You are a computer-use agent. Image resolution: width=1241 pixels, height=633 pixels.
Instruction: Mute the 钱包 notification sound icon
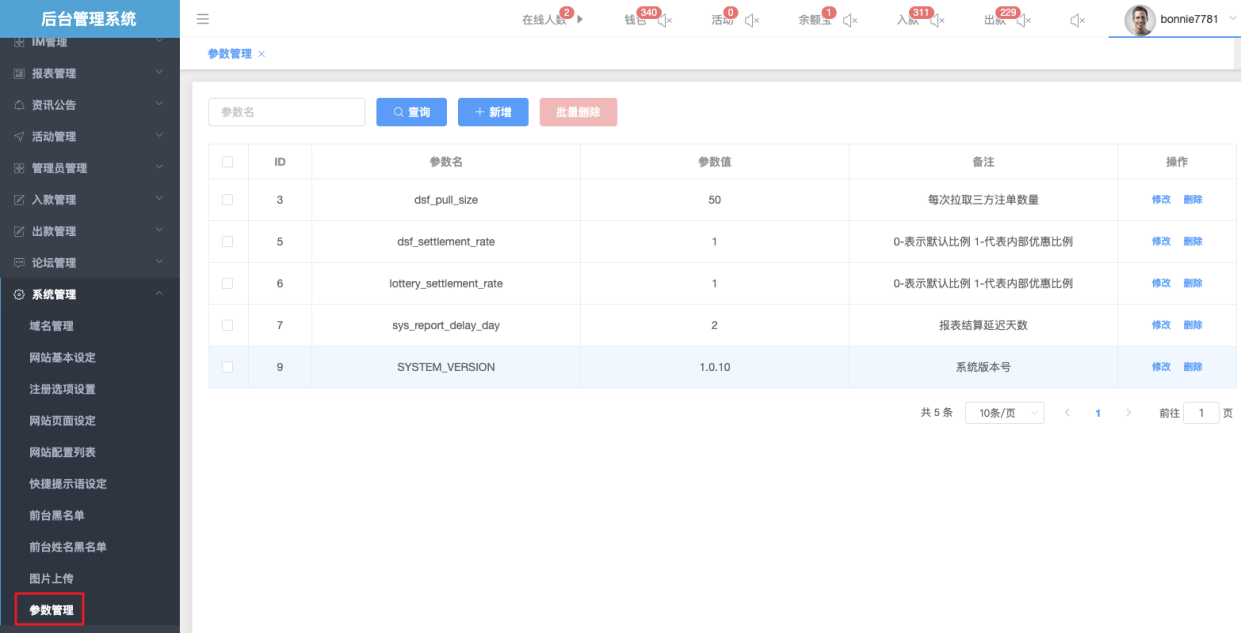tap(665, 20)
